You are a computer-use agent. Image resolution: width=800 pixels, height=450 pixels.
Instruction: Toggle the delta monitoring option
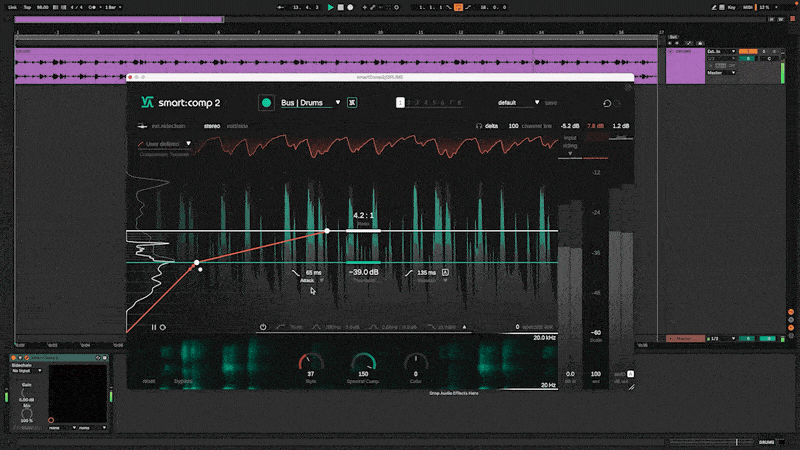pyautogui.click(x=491, y=126)
